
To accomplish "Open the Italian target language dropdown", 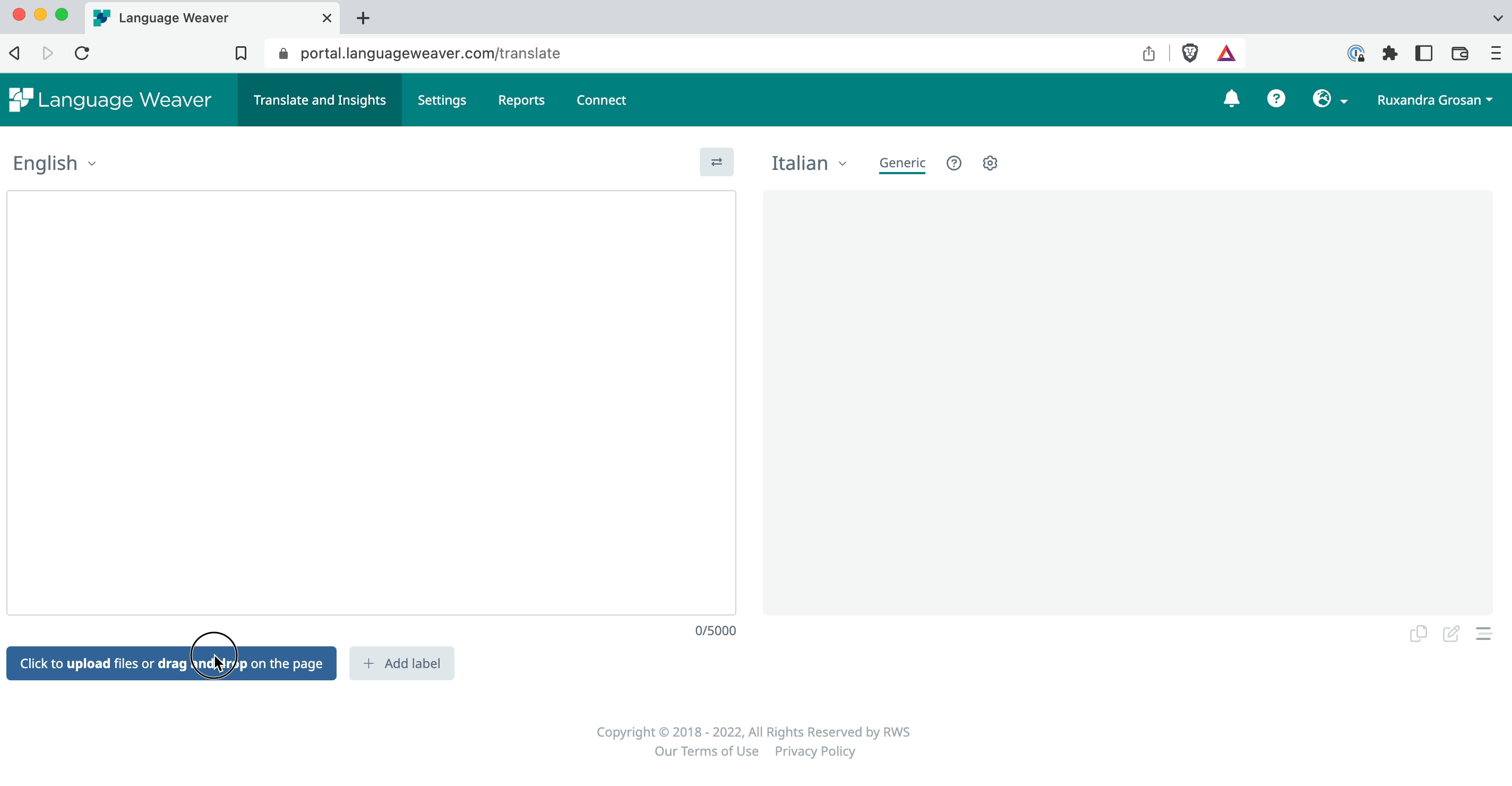I will (x=810, y=163).
